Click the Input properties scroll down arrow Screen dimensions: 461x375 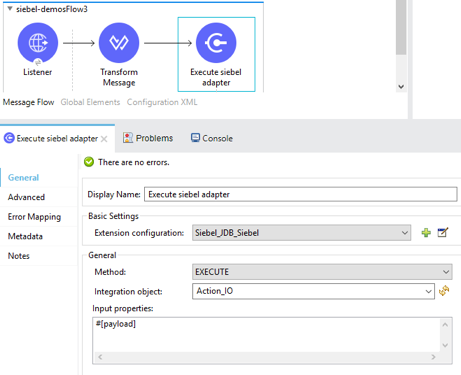(445, 345)
